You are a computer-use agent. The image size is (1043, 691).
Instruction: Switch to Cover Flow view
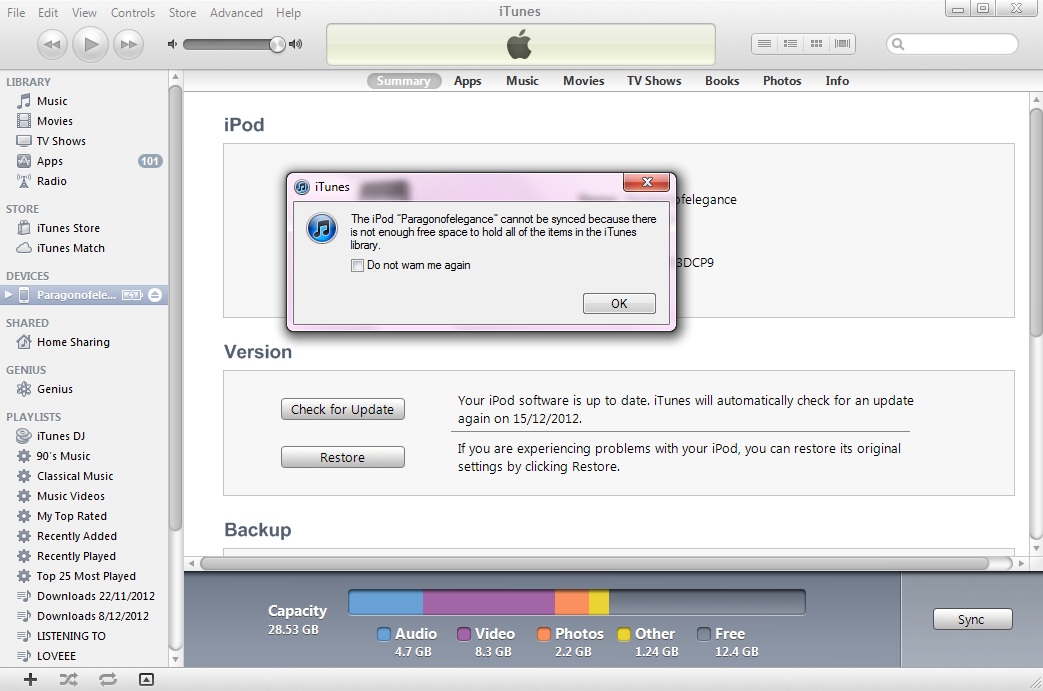click(842, 43)
